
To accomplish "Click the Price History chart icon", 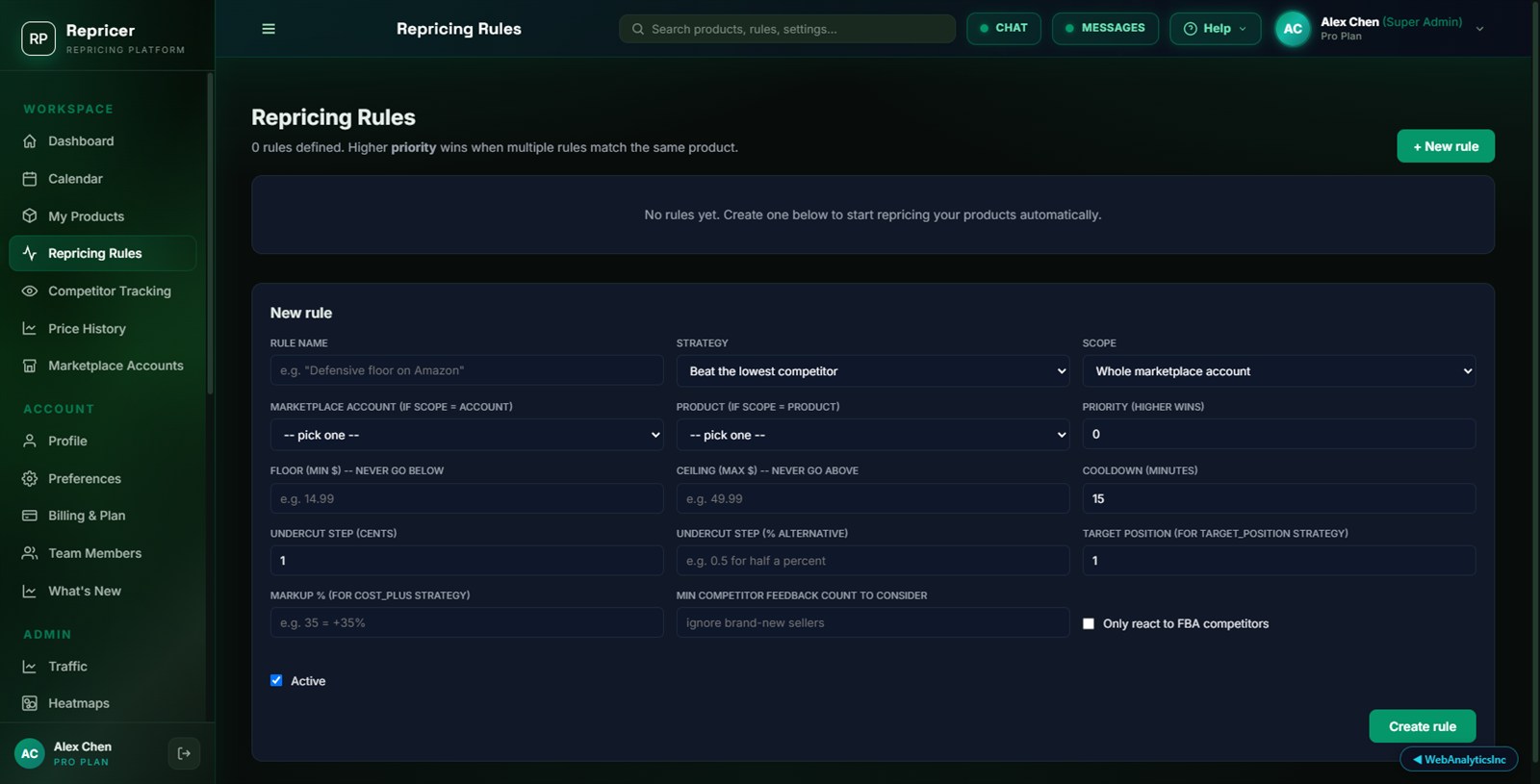I will coord(30,329).
